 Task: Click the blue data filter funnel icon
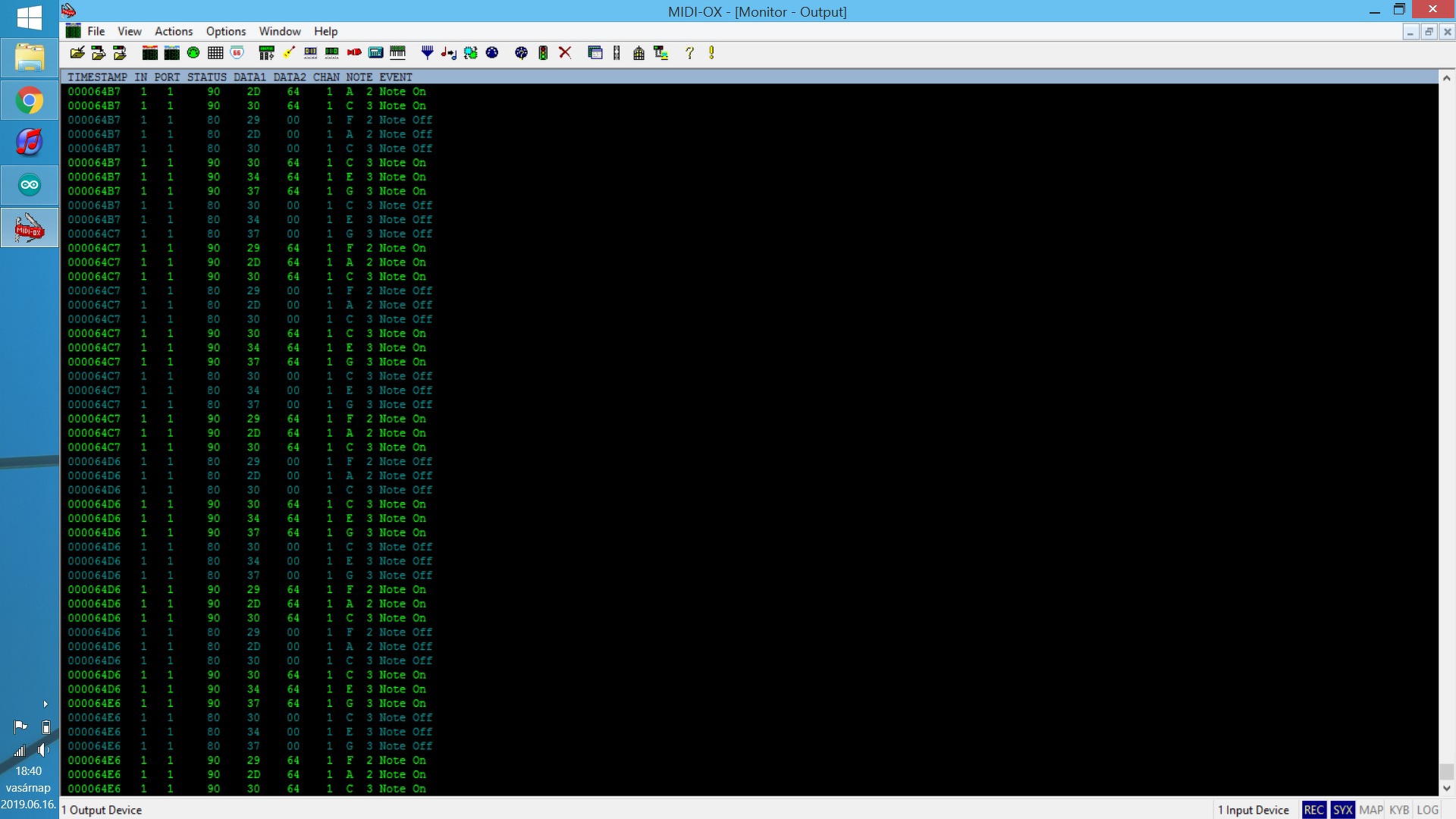[x=427, y=52]
